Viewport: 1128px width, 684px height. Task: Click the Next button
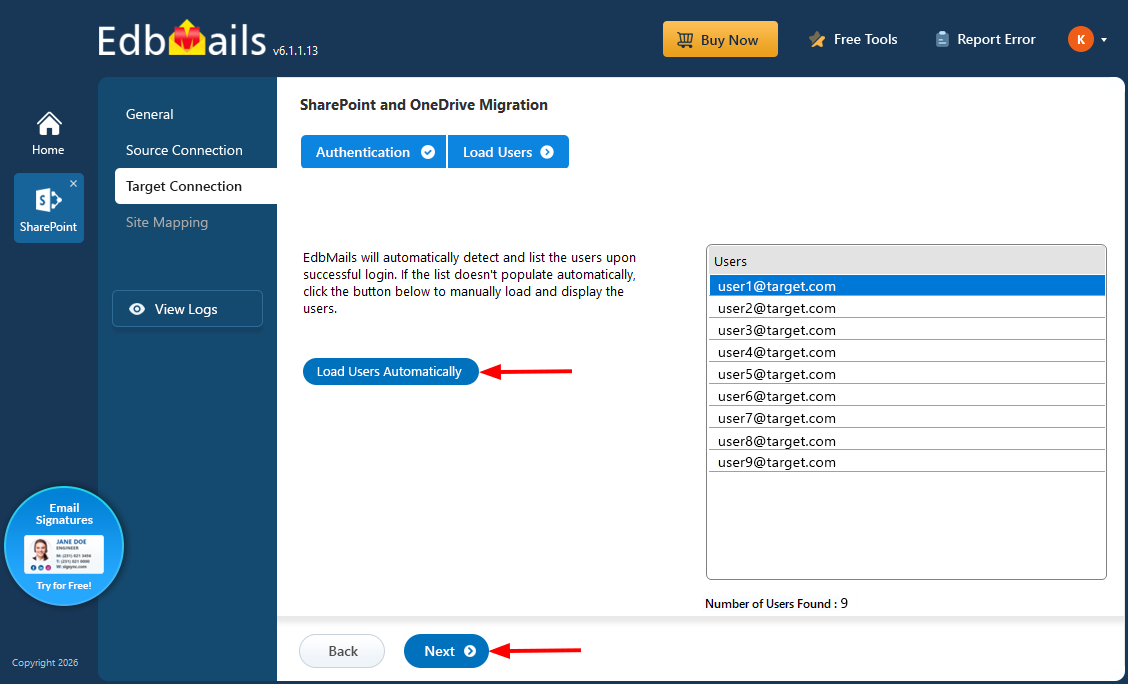click(x=447, y=651)
